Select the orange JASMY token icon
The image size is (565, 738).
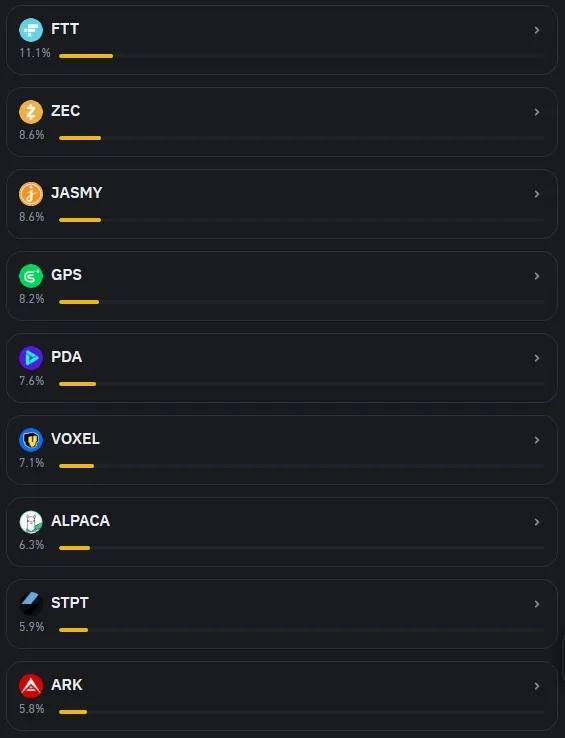pyautogui.click(x=31, y=193)
